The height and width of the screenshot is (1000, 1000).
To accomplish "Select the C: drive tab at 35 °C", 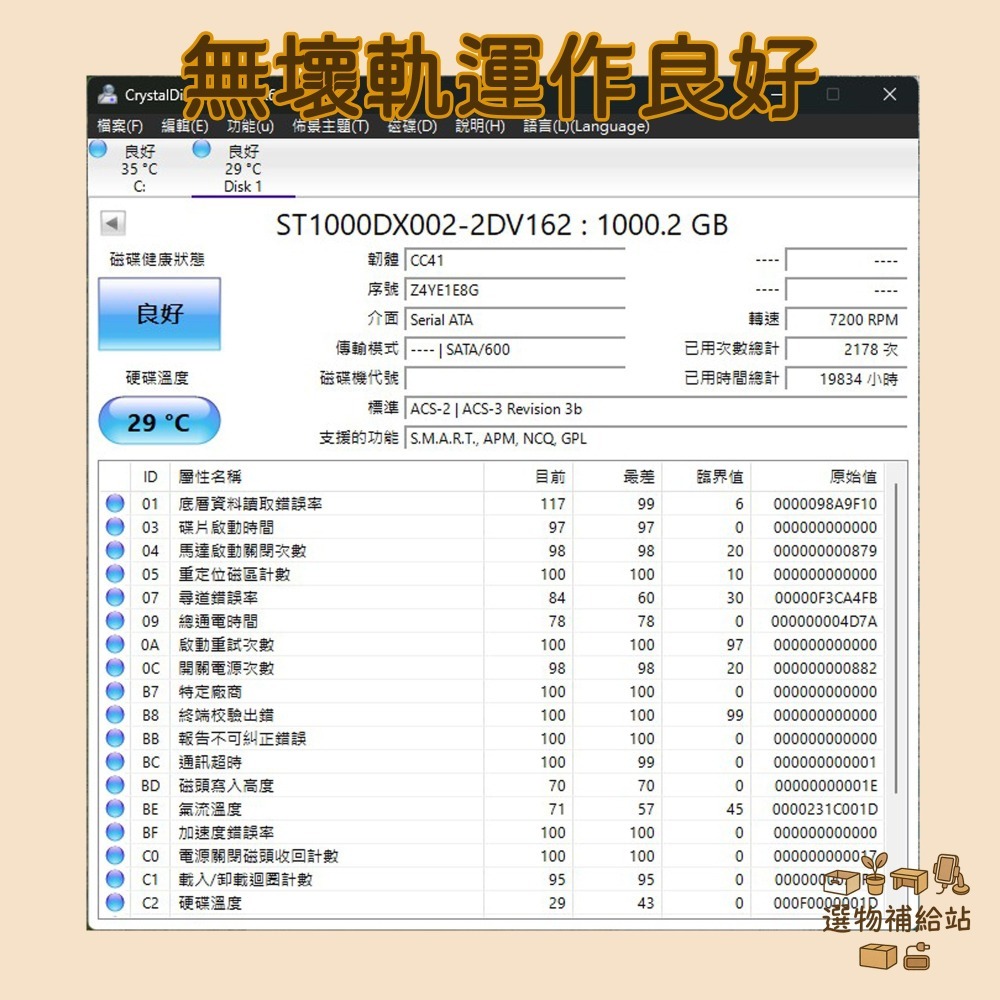I will click(x=139, y=168).
